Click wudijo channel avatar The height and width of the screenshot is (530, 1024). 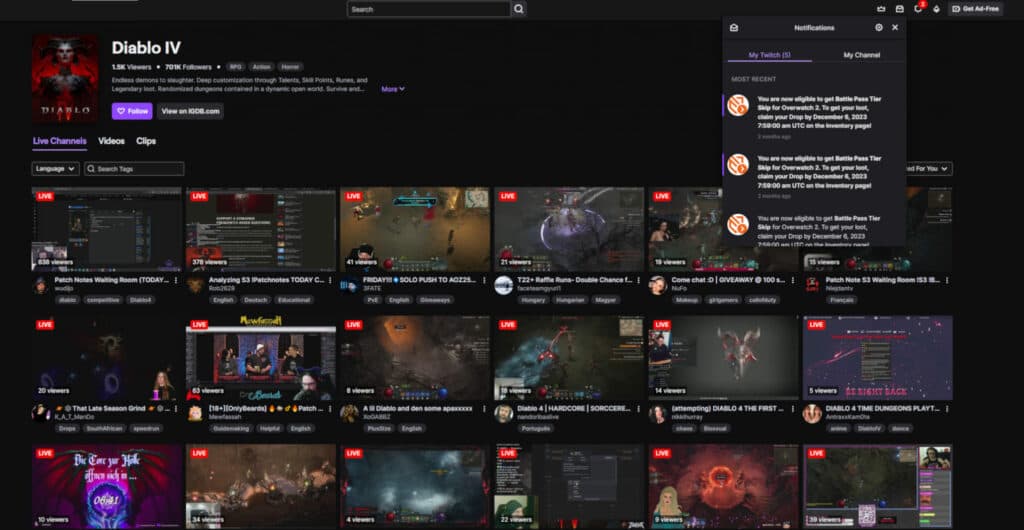[x=40, y=285]
